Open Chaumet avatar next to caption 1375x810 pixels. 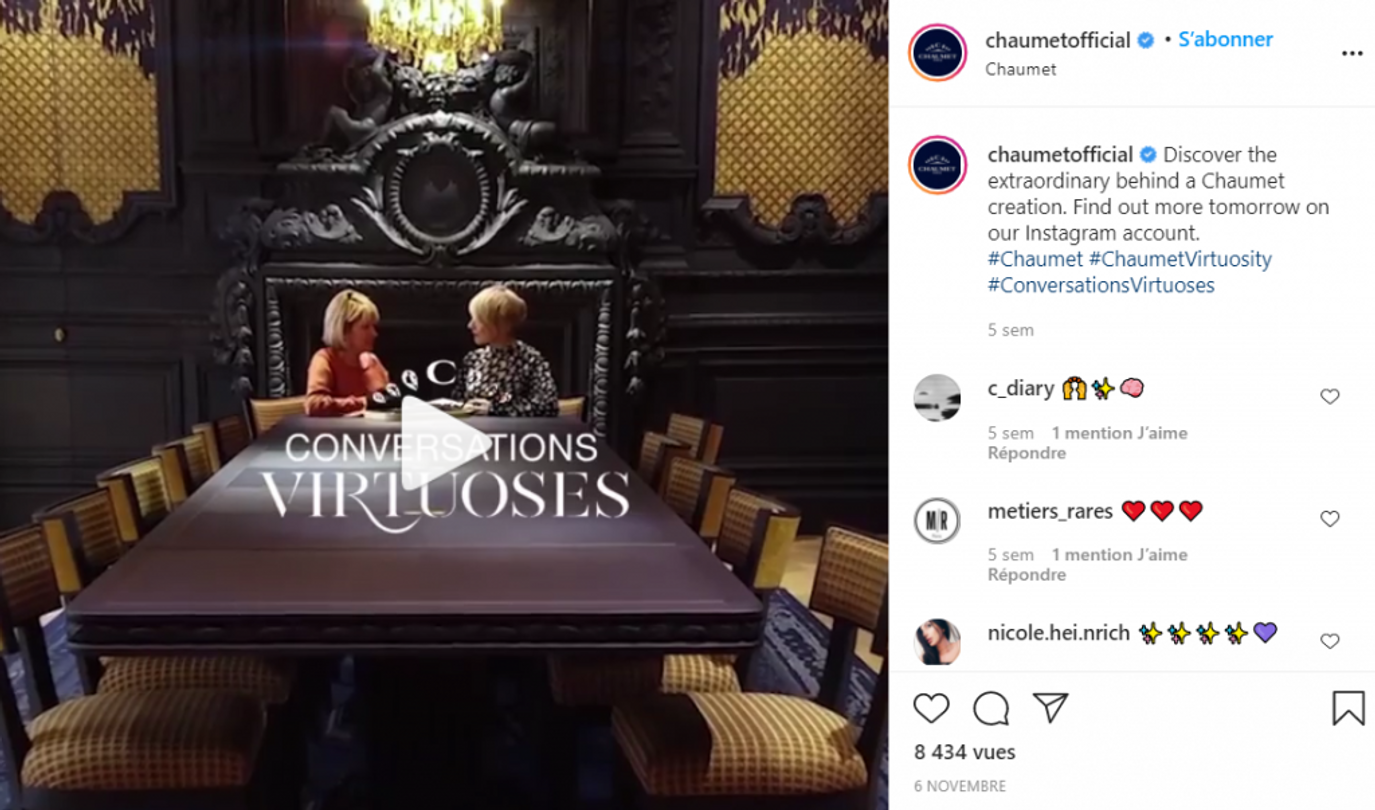click(938, 166)
